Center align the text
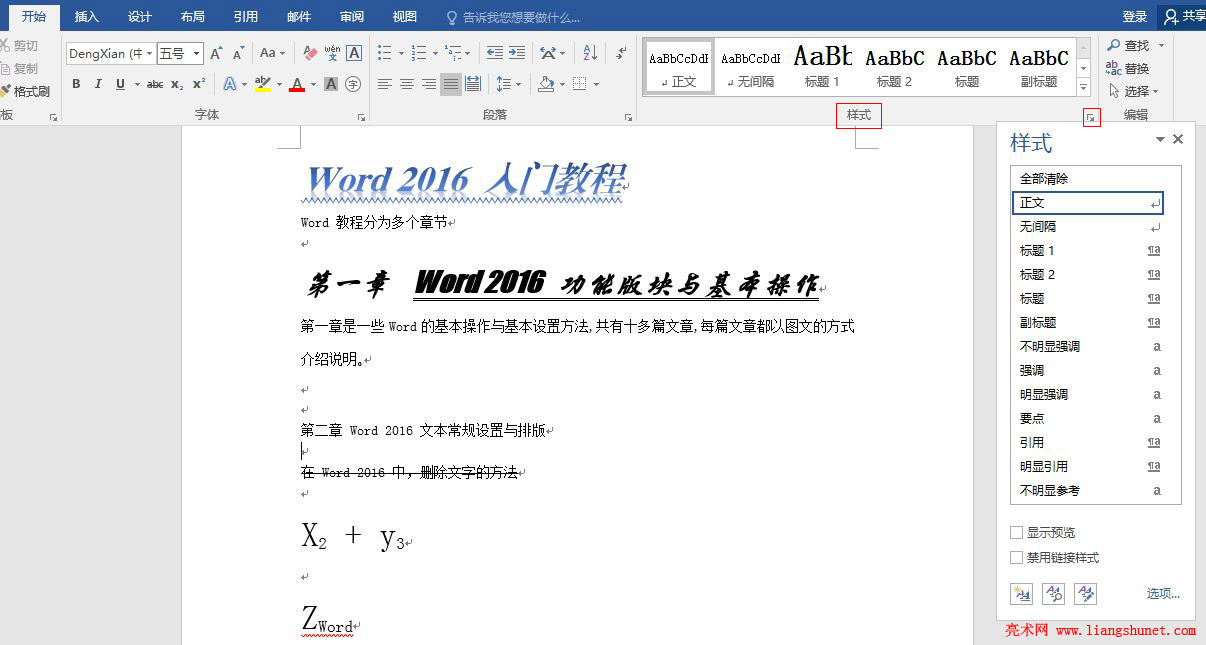Image resolution: width=1206 pixels, height=645 pixels. pos(407,84)
